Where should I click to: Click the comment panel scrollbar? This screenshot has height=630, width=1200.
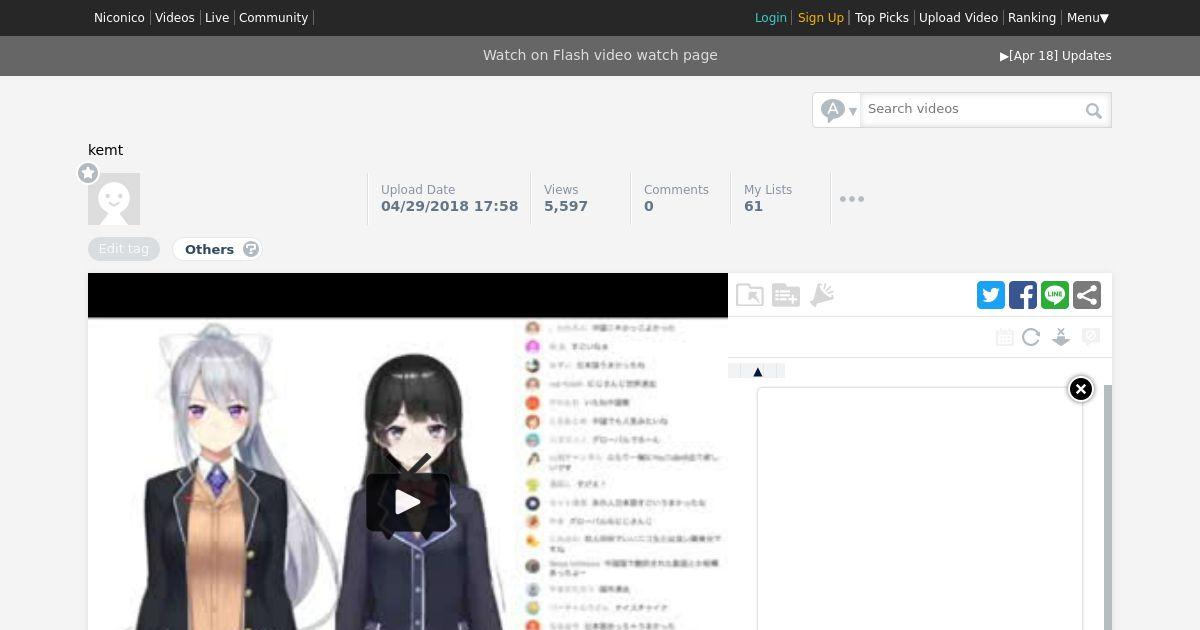pyautogui.click(x=1108, y=507)
